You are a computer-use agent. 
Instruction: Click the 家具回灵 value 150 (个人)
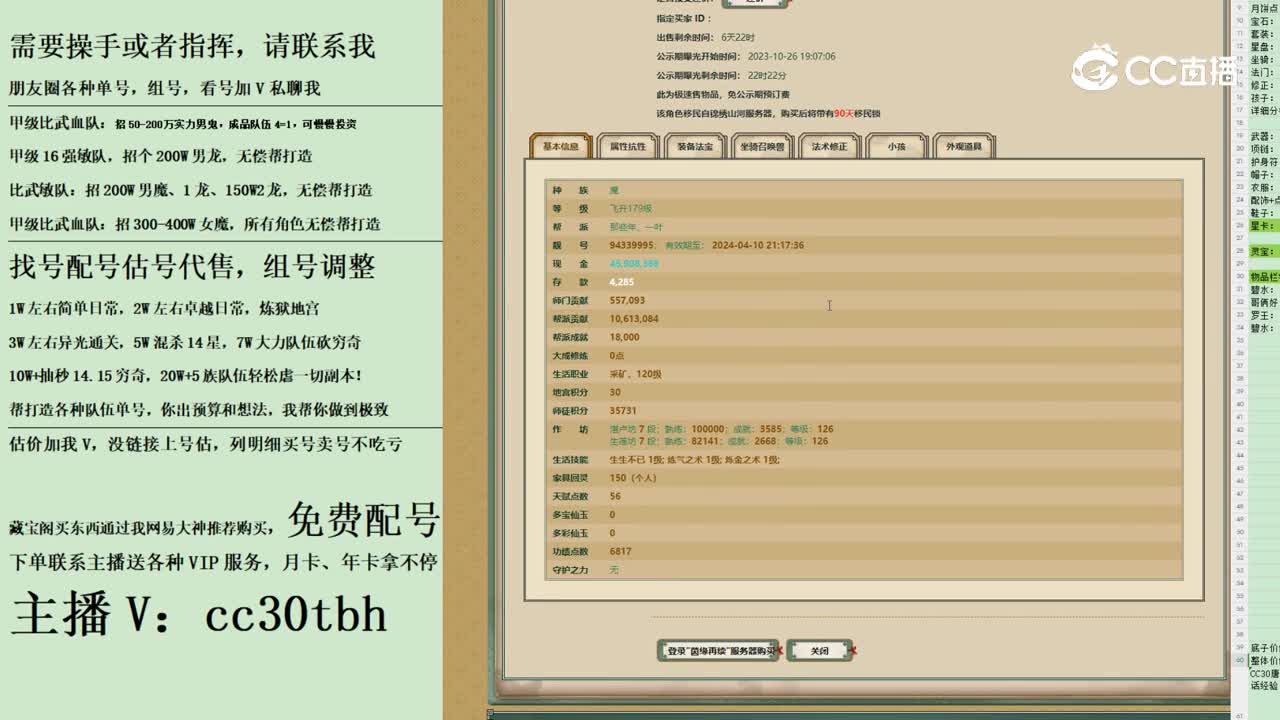pyautogui.click(x=633, y=478)
